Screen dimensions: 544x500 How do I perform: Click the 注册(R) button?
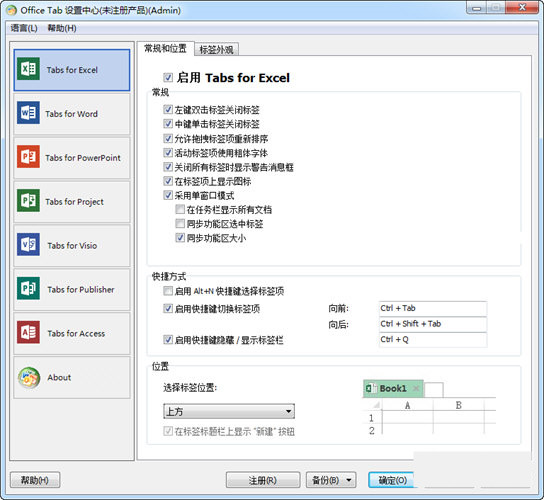coord(263,481)
